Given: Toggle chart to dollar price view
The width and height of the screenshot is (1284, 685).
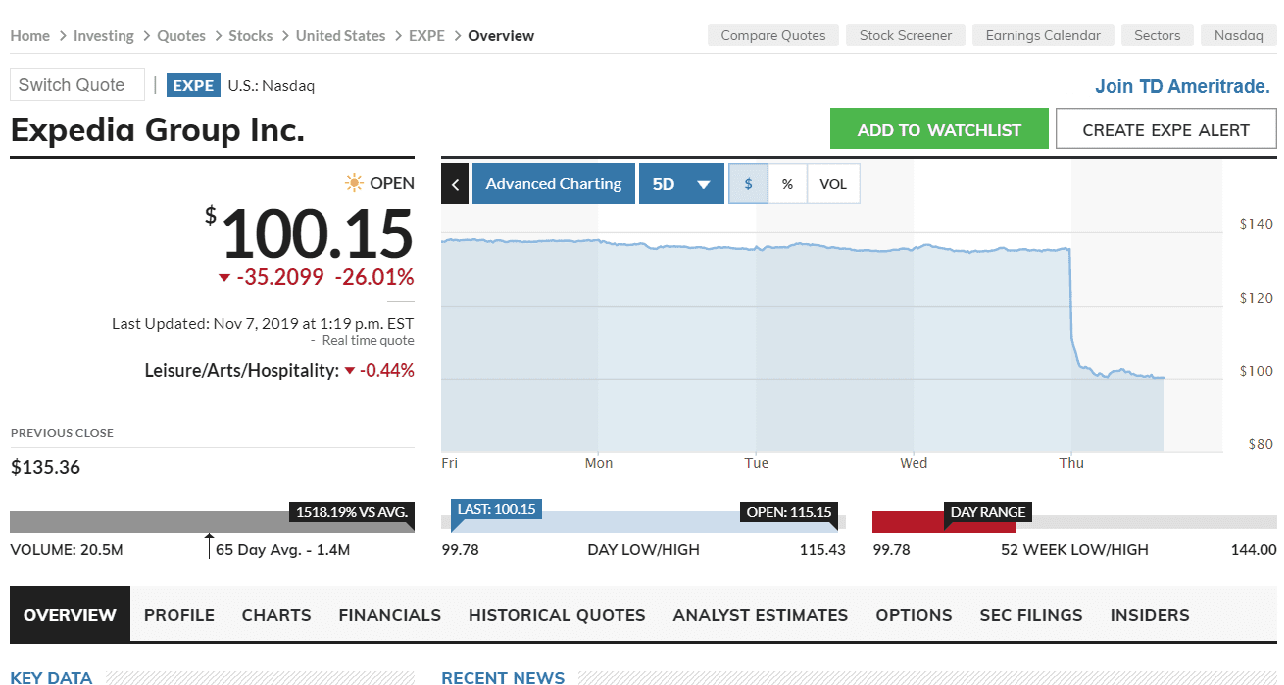Looking at the screenshot, I should (x=748, y=184).
